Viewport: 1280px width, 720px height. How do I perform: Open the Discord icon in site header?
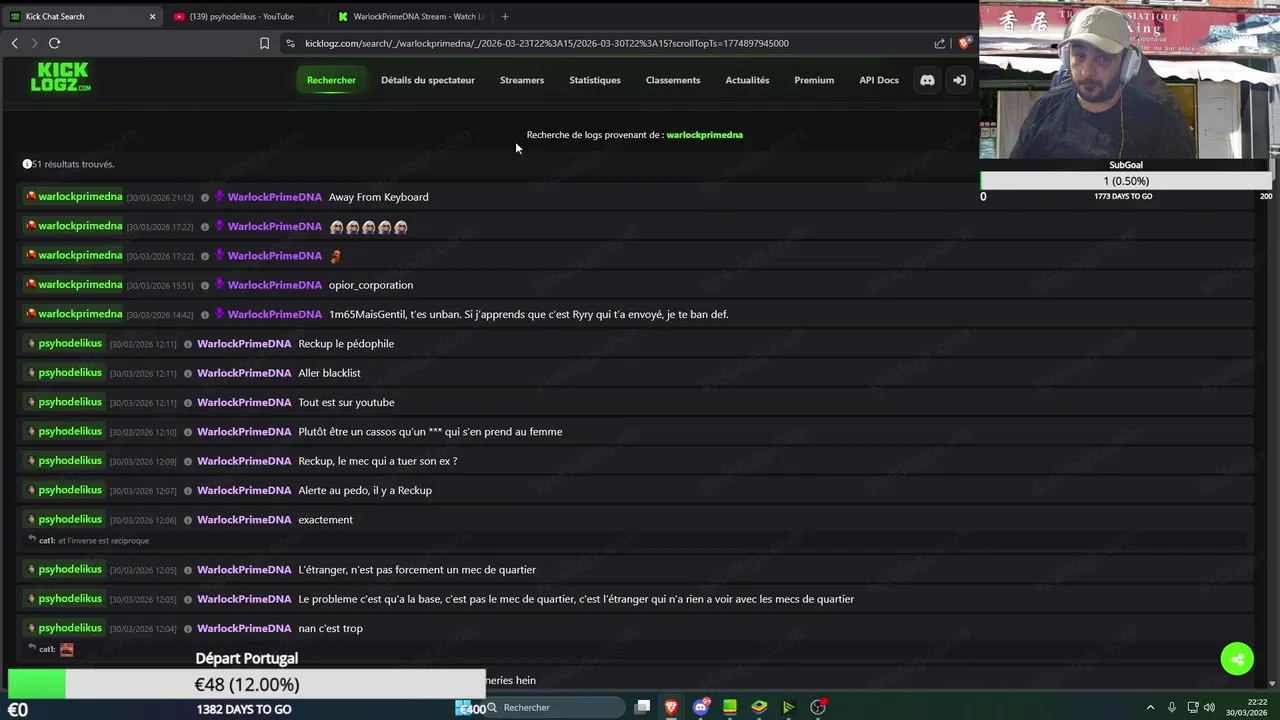click(927, 80)
